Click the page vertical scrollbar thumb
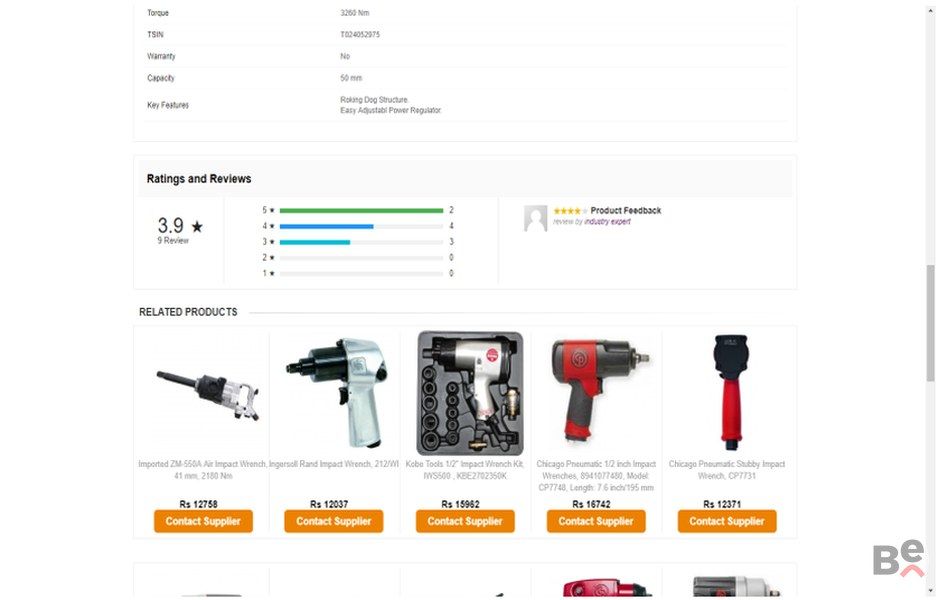The image size is (939, 600). click(x=931, y=322)
